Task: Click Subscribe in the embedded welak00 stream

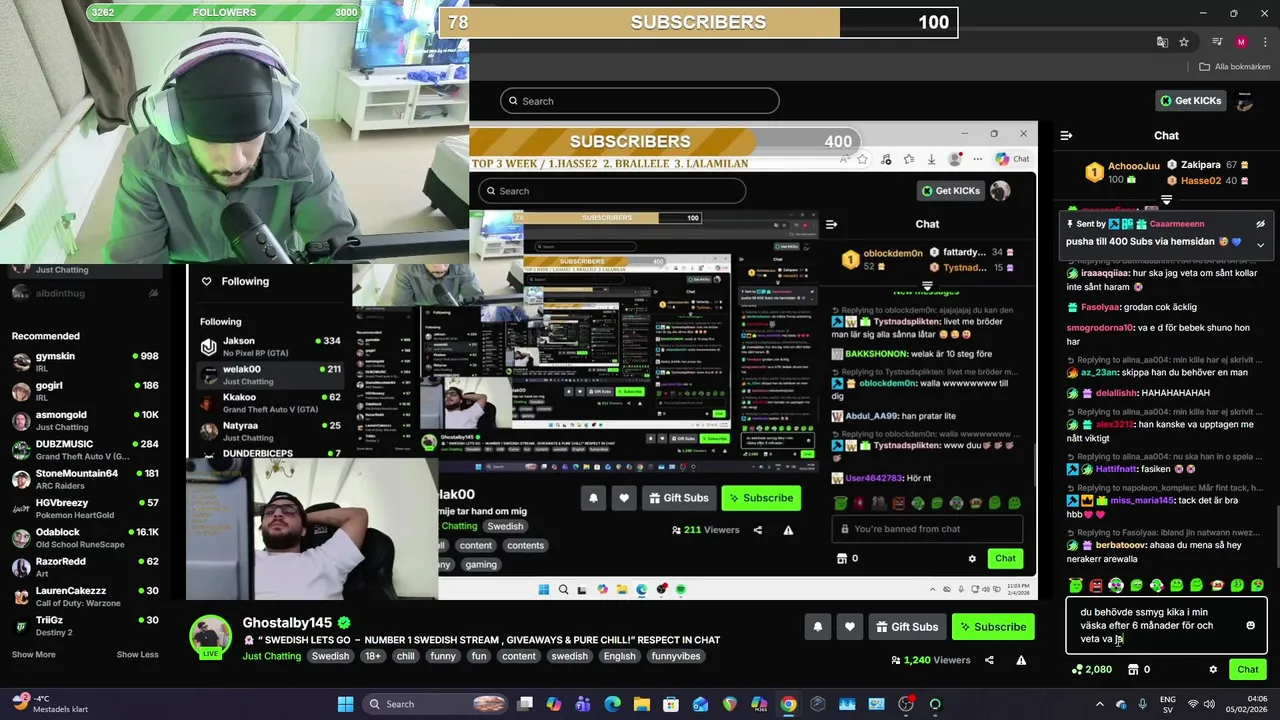Action: pyautogui.click(x=761, y=498)
